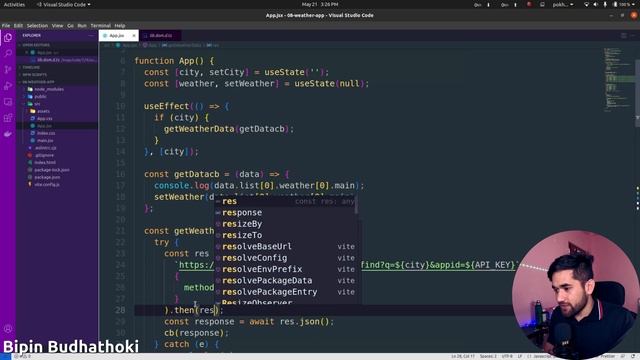The height and width of the screenshot is (360, 640).
Task: Click the volume icon in system tray
Action: (x=596, y=4)
